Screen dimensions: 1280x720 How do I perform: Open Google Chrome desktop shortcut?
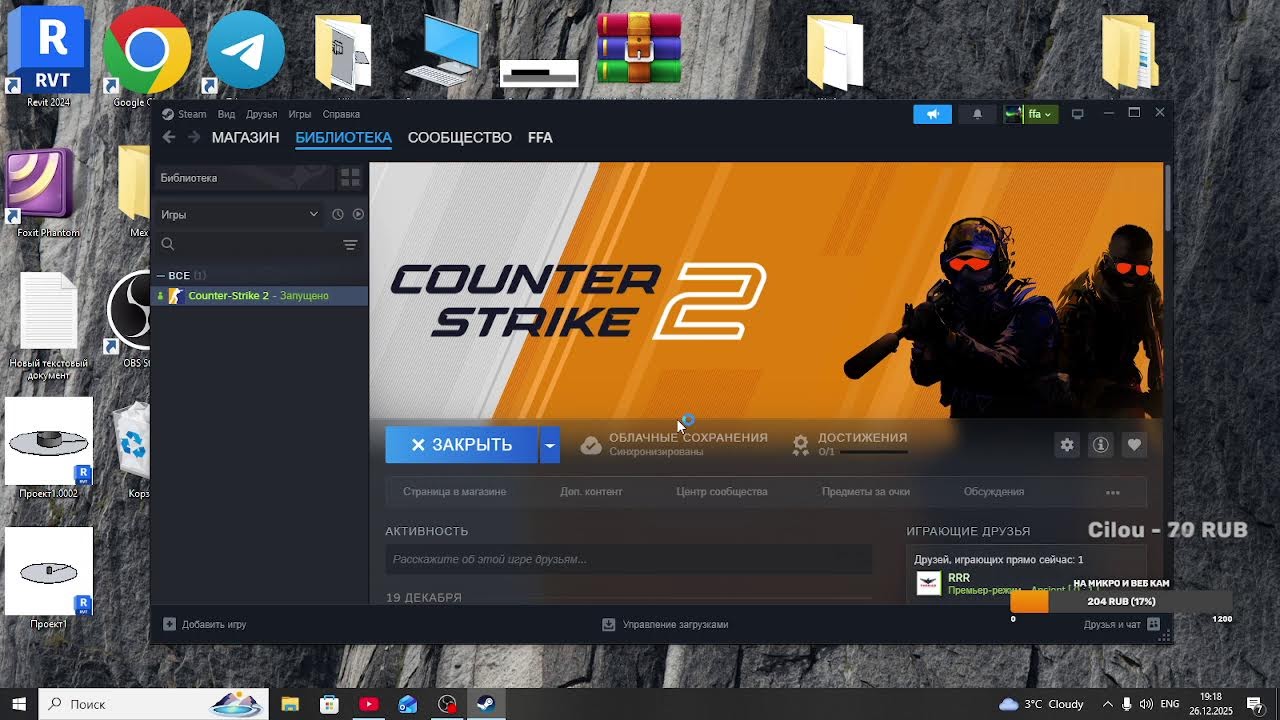[146, 55]
